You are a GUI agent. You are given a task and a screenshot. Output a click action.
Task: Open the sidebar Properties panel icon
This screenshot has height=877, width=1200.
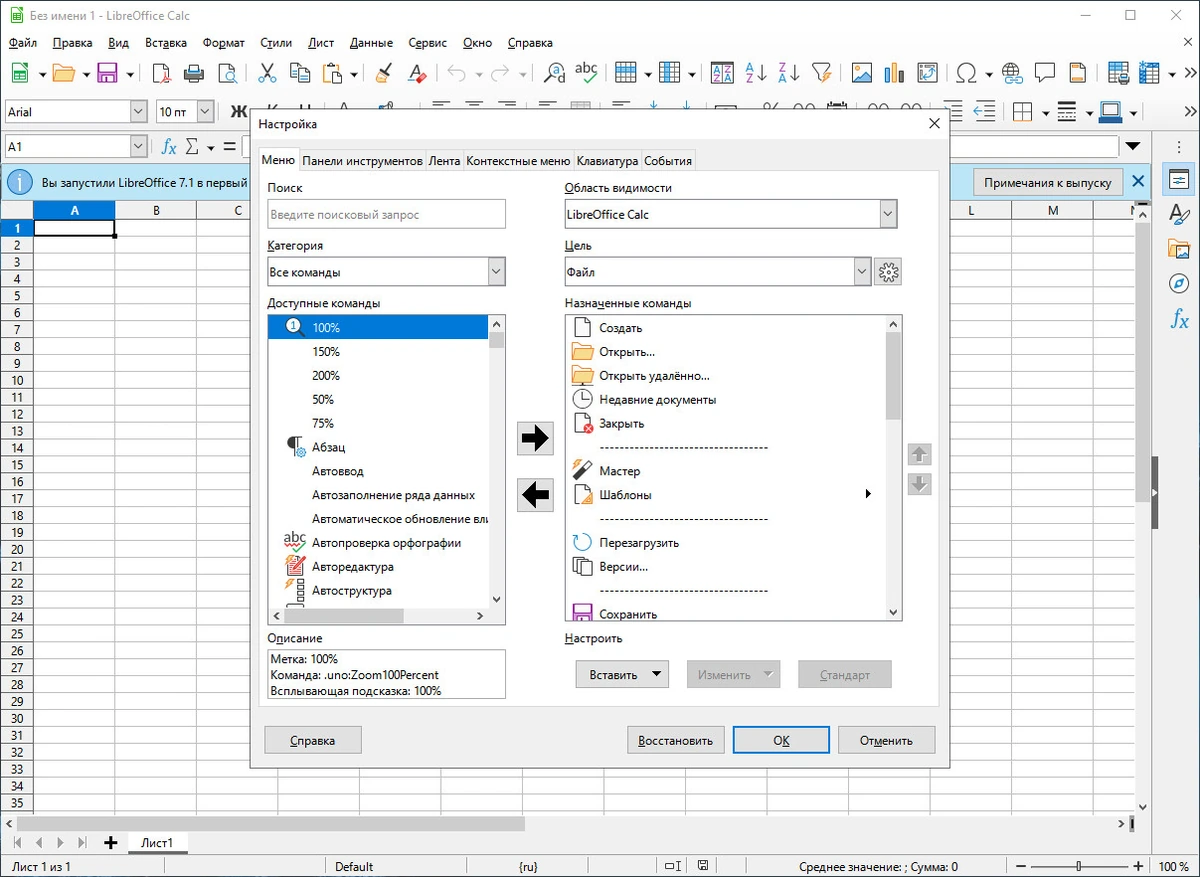point(1179,179)
